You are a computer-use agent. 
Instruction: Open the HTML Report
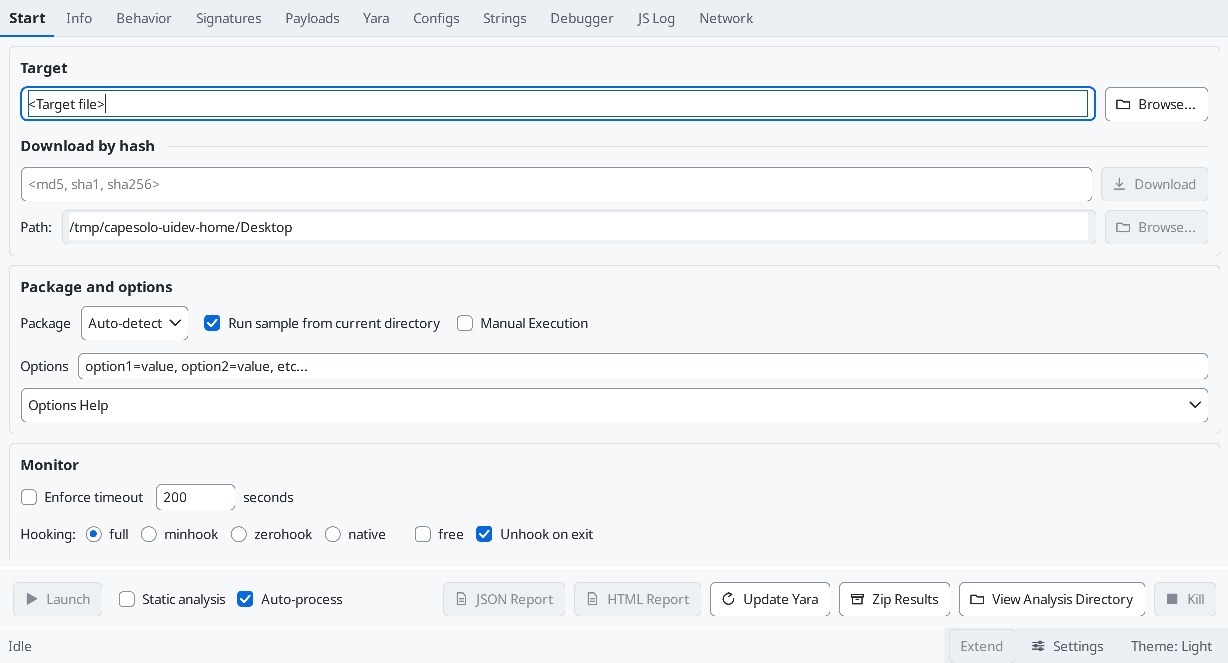click(638, 599)
